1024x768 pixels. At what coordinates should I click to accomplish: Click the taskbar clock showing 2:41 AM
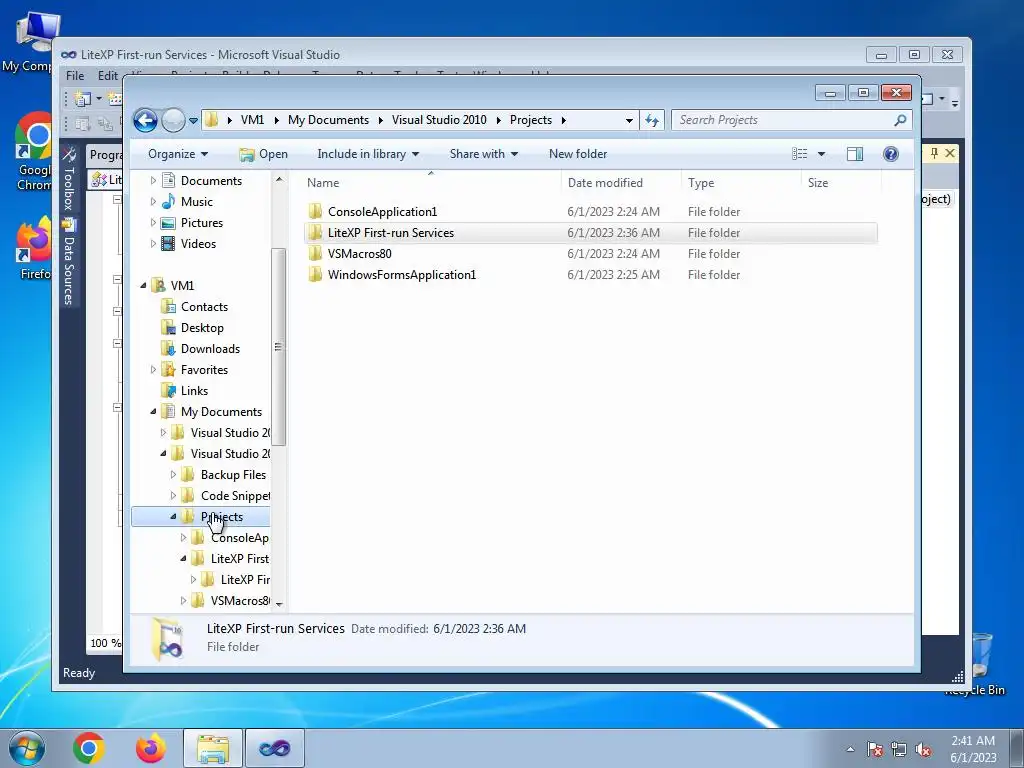pos(973,749)
